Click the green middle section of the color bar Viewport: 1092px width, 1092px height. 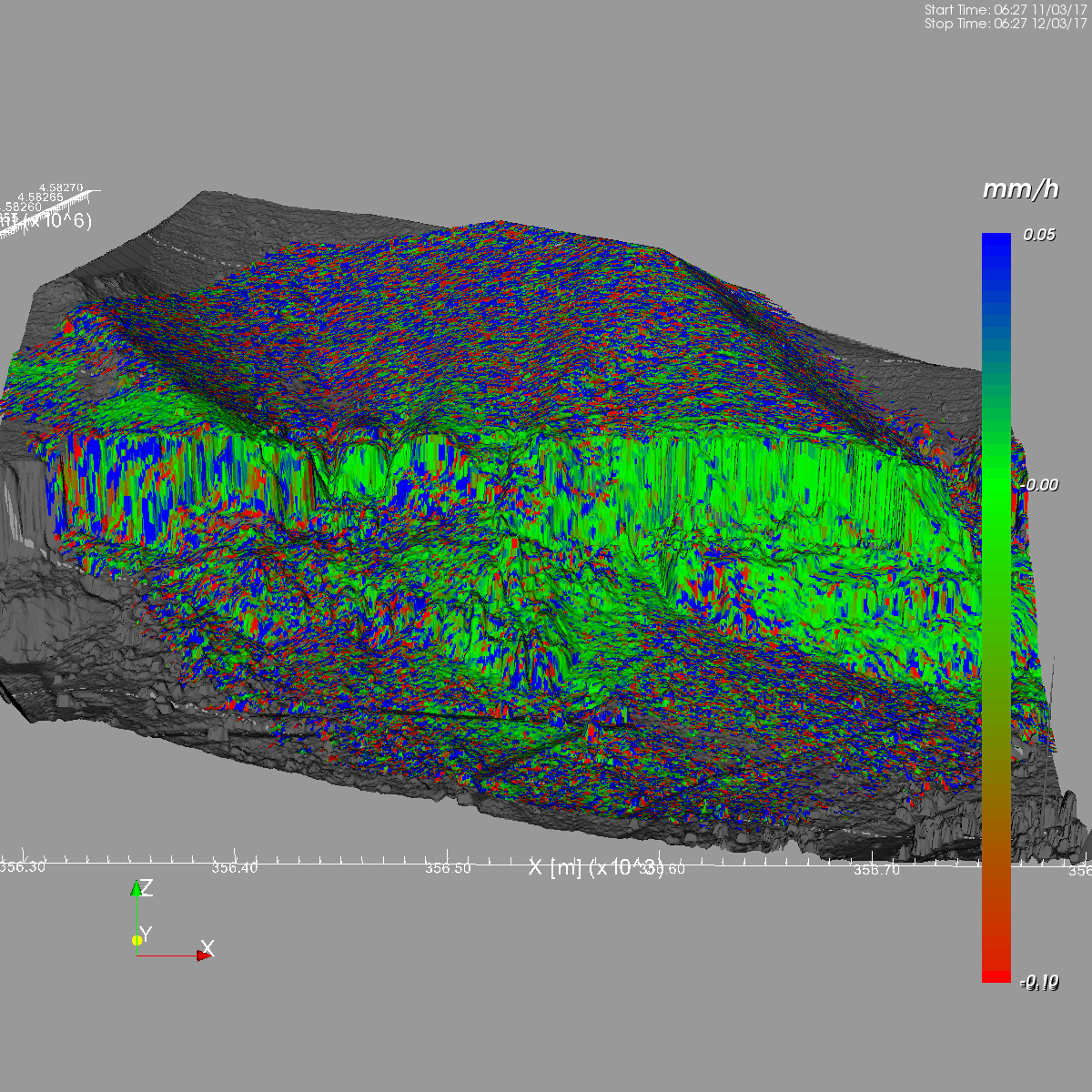pos(996,482)
